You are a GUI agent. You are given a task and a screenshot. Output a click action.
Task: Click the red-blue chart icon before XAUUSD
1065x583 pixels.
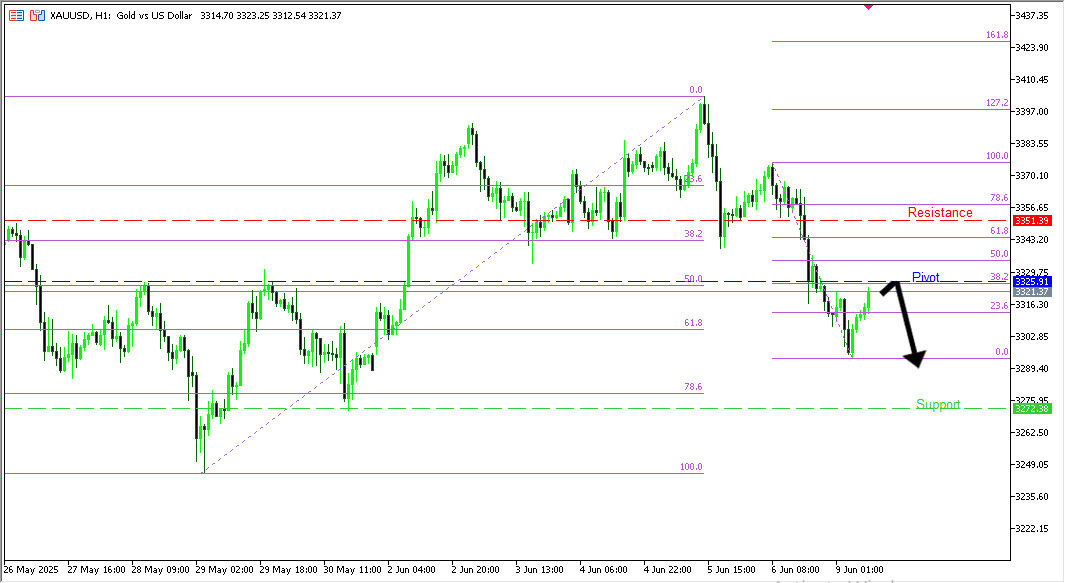37,16
